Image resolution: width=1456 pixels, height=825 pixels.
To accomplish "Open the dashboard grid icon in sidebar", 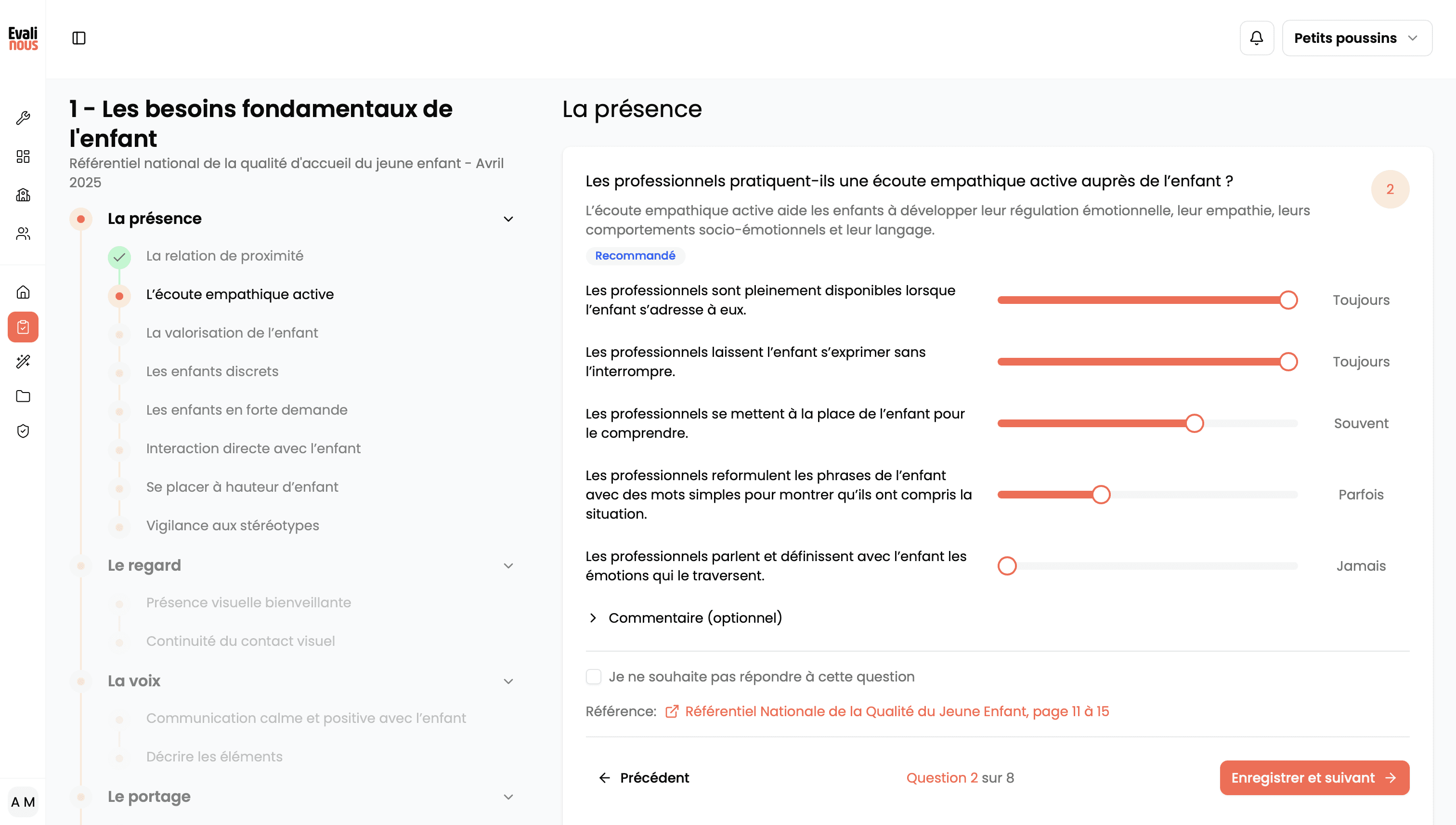I will tap(23, 157).
